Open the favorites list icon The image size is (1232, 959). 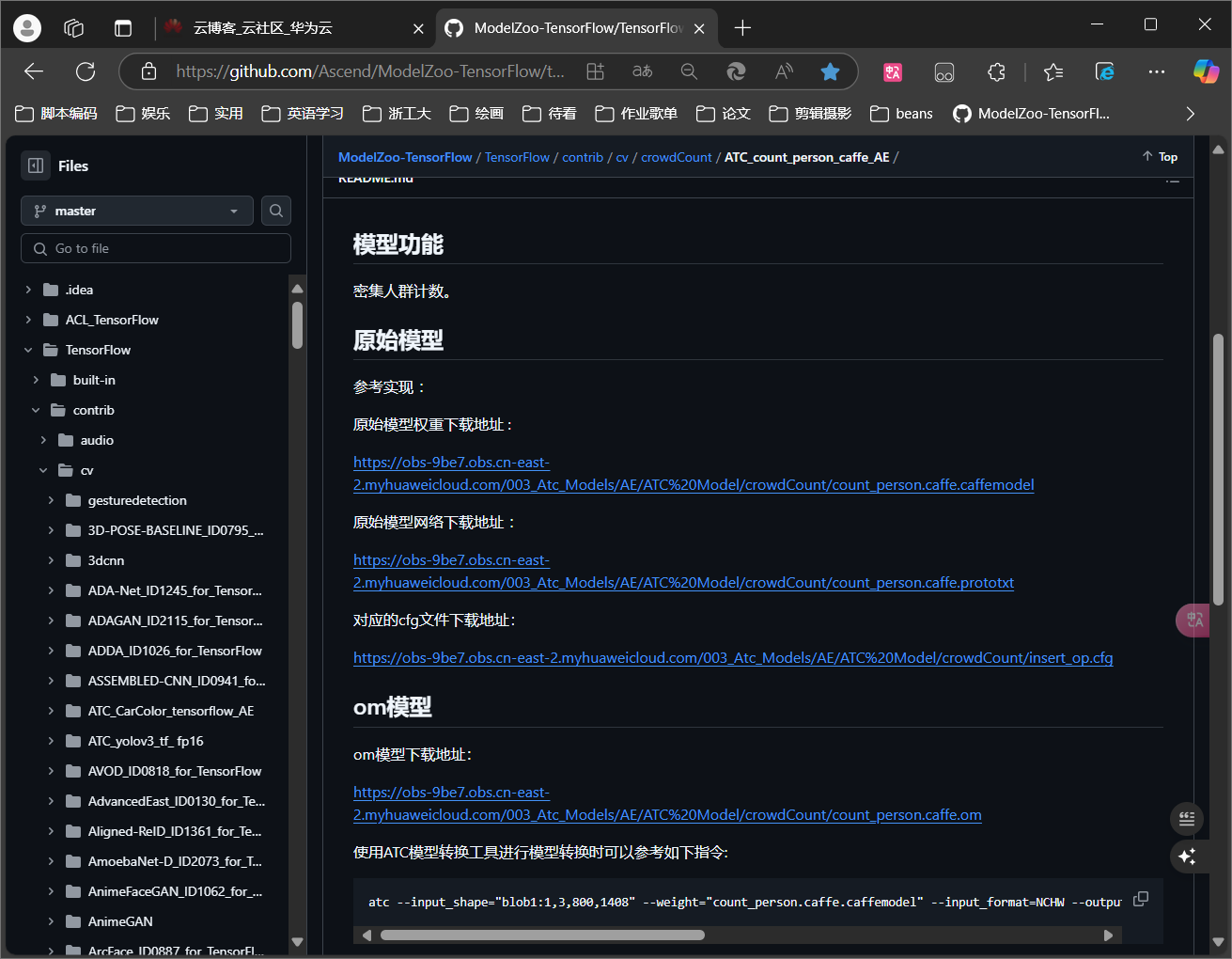click(x=1053, y=71)
